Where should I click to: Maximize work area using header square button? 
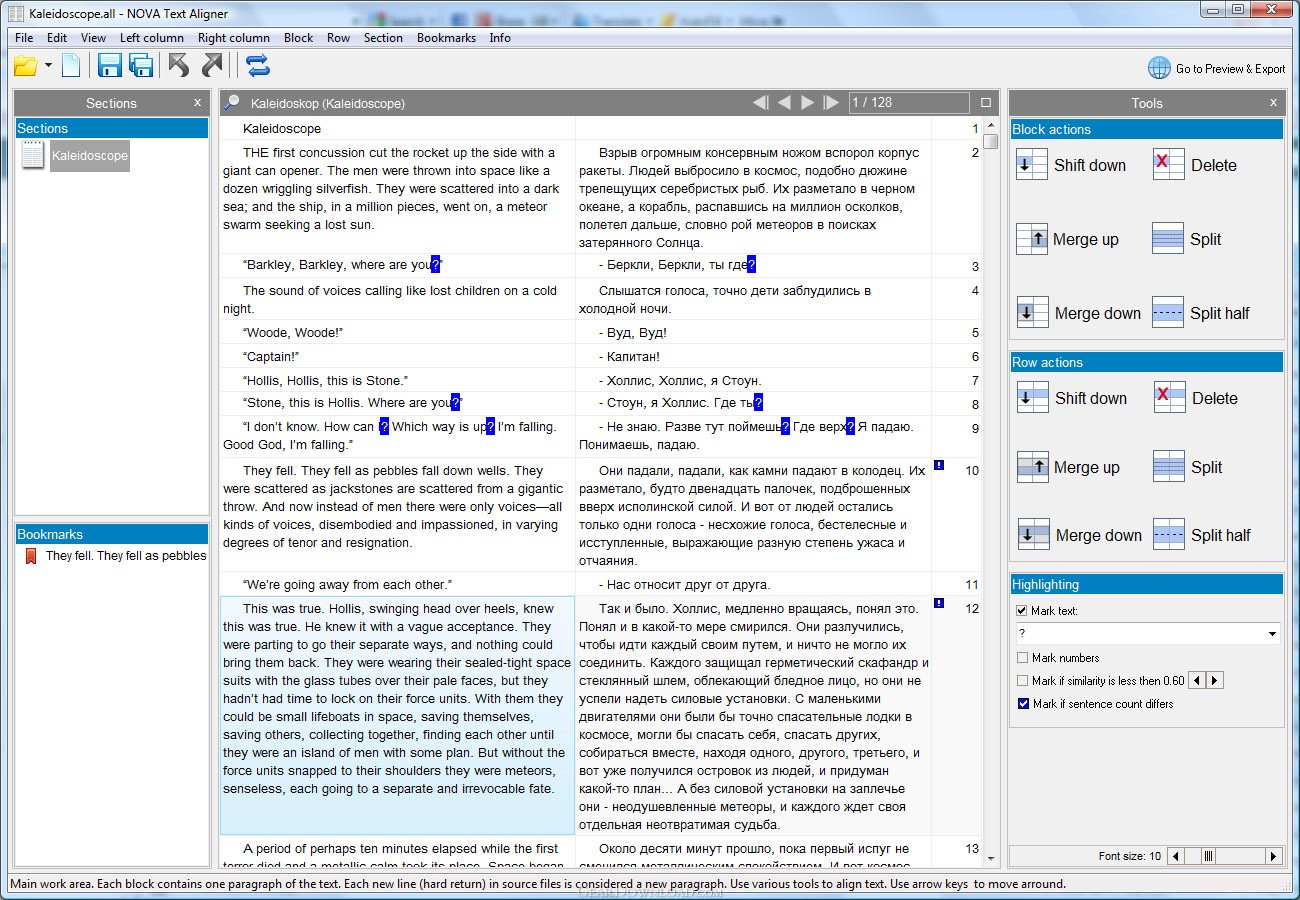(x=986, y=102)
